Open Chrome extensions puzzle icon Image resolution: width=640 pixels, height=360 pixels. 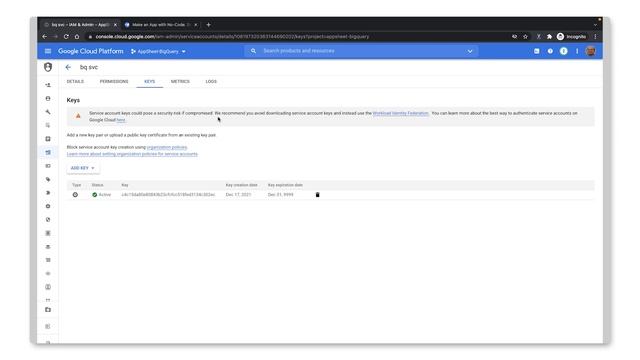(x=549, y=37)
